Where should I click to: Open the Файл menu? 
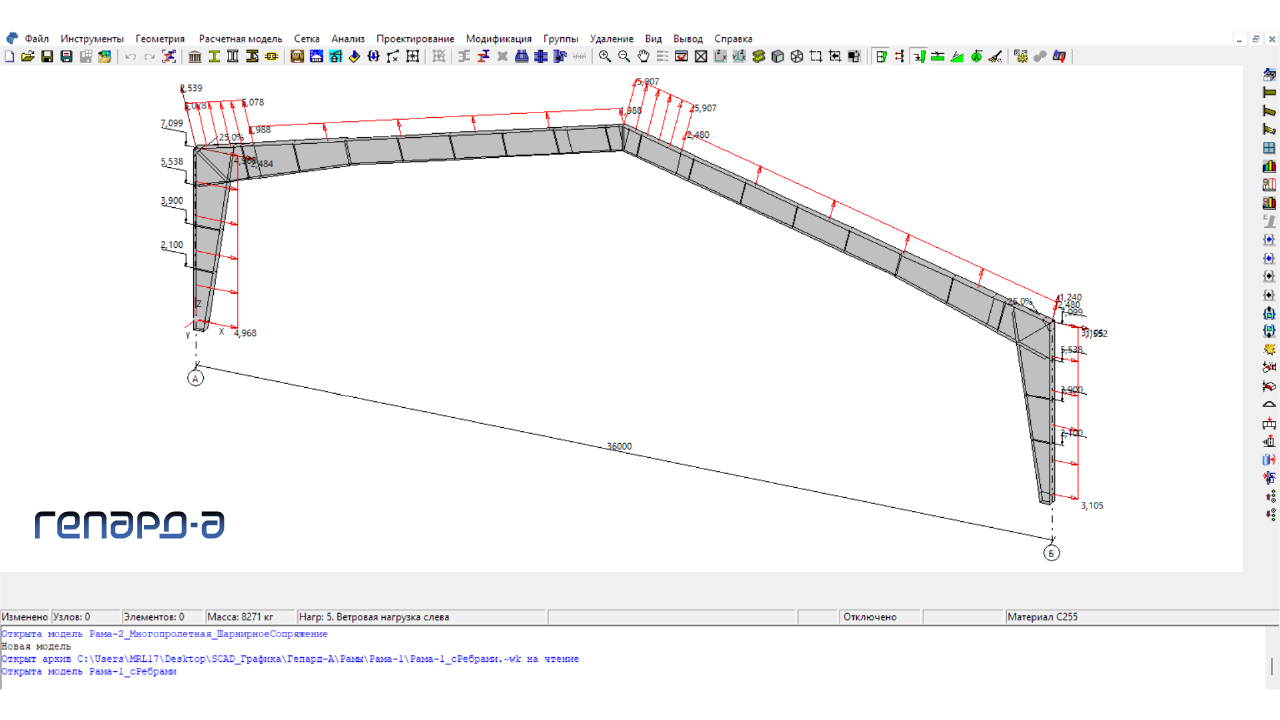point(37,39)
